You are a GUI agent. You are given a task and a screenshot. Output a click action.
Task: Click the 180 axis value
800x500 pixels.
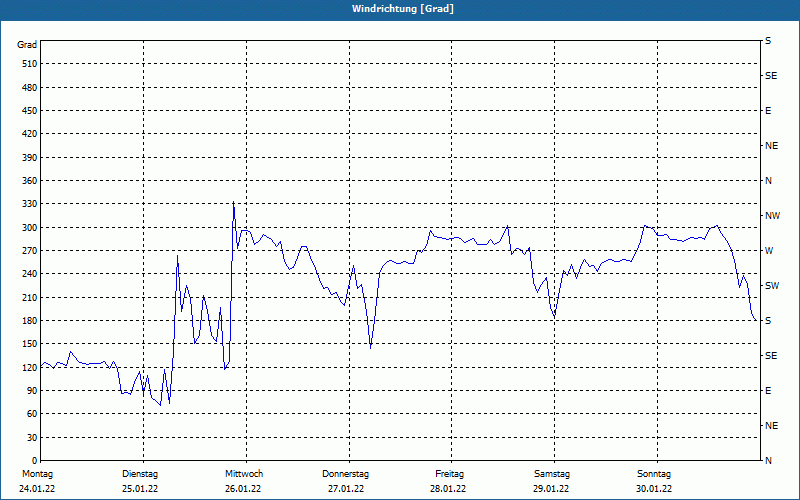30,321
